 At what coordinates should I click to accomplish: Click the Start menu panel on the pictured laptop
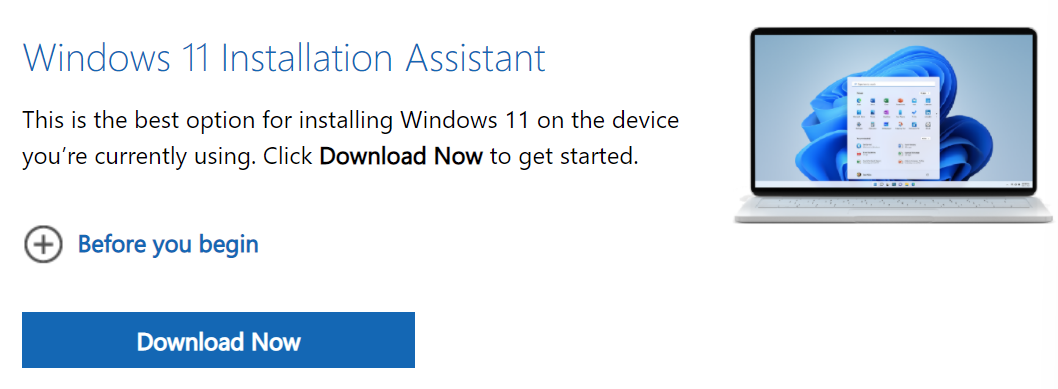[x=893, y=128]
